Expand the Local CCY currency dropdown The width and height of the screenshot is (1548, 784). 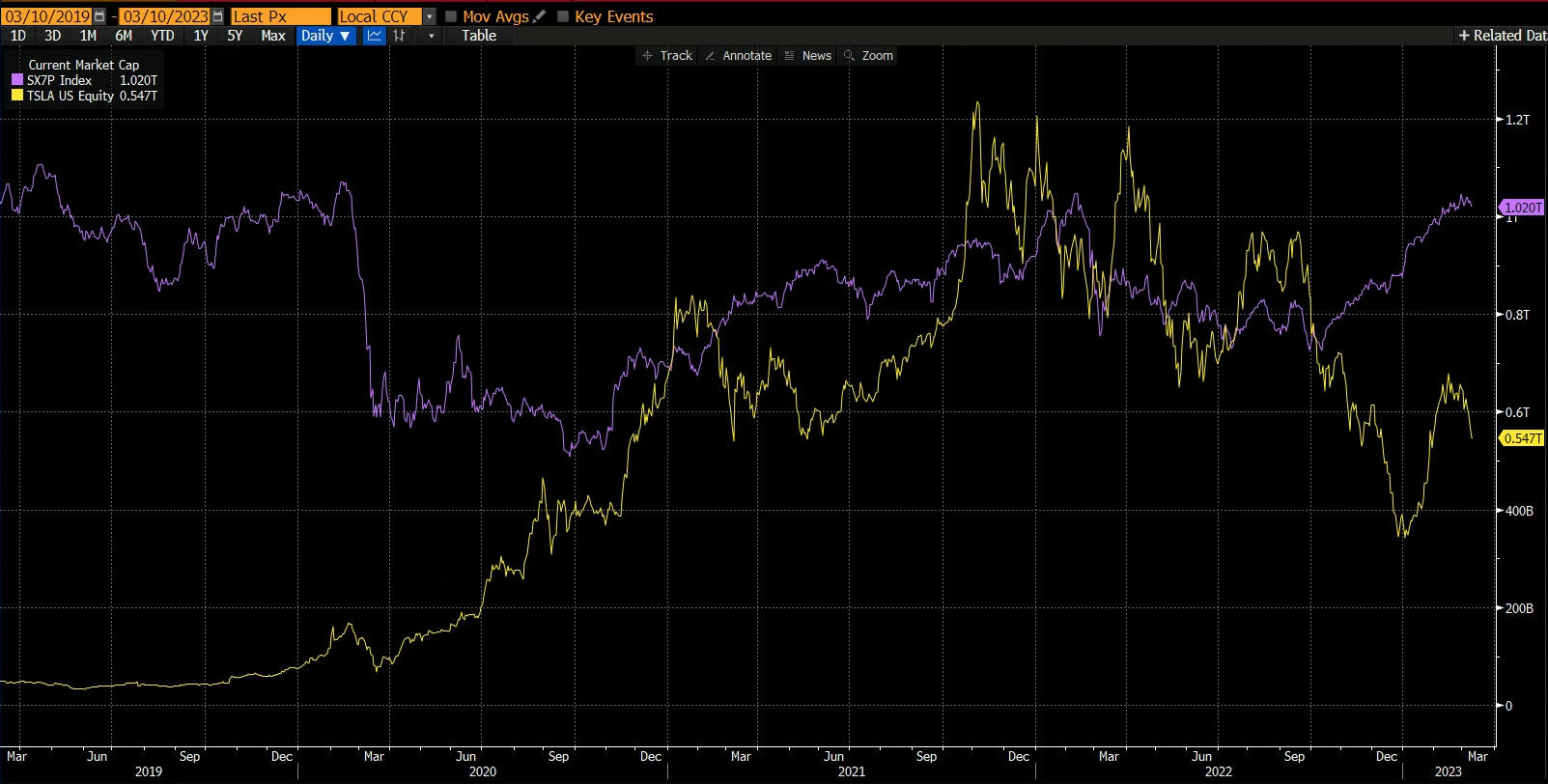429,16
